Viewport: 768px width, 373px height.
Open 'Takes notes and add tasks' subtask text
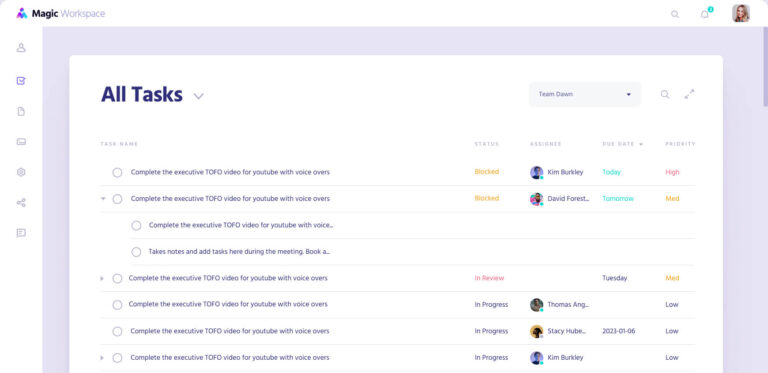pyautogui.click(x=239, y=252)
